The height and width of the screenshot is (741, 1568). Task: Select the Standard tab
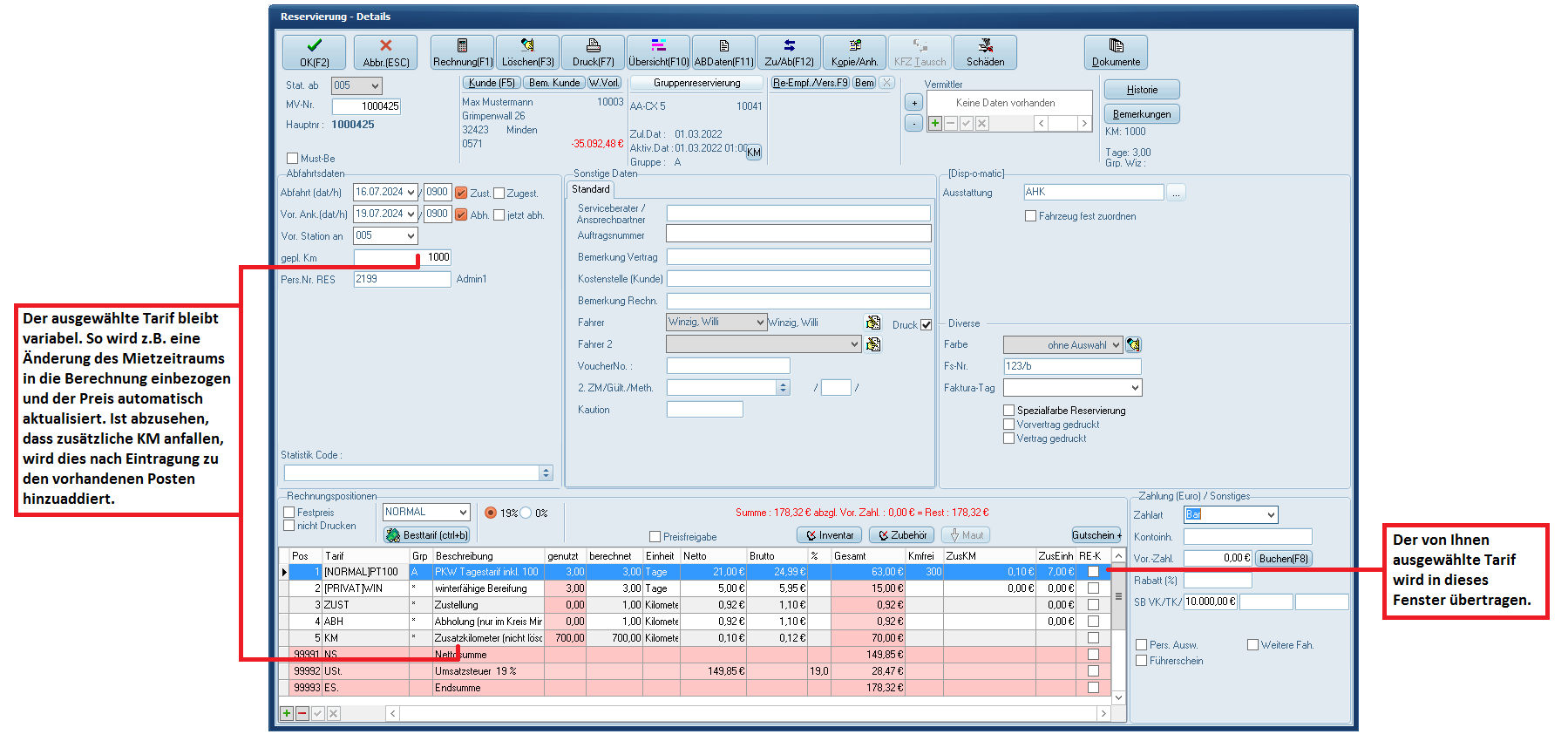click(x=591, y=189)
